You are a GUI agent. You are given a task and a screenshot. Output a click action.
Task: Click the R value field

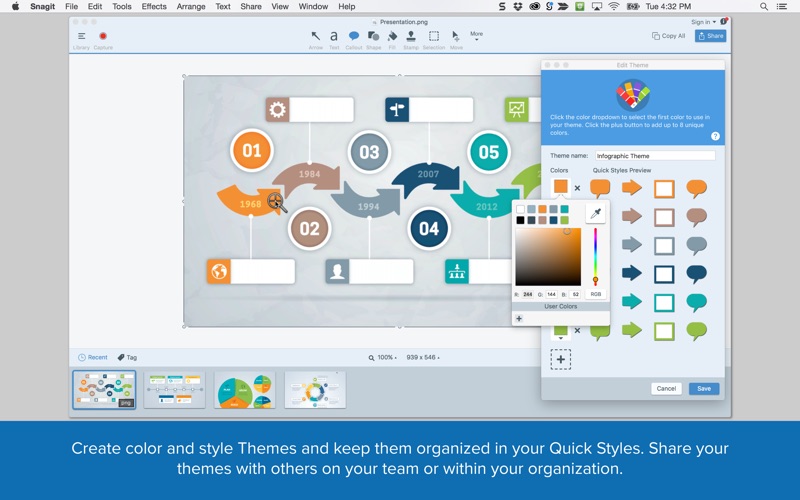click(528, 294)
